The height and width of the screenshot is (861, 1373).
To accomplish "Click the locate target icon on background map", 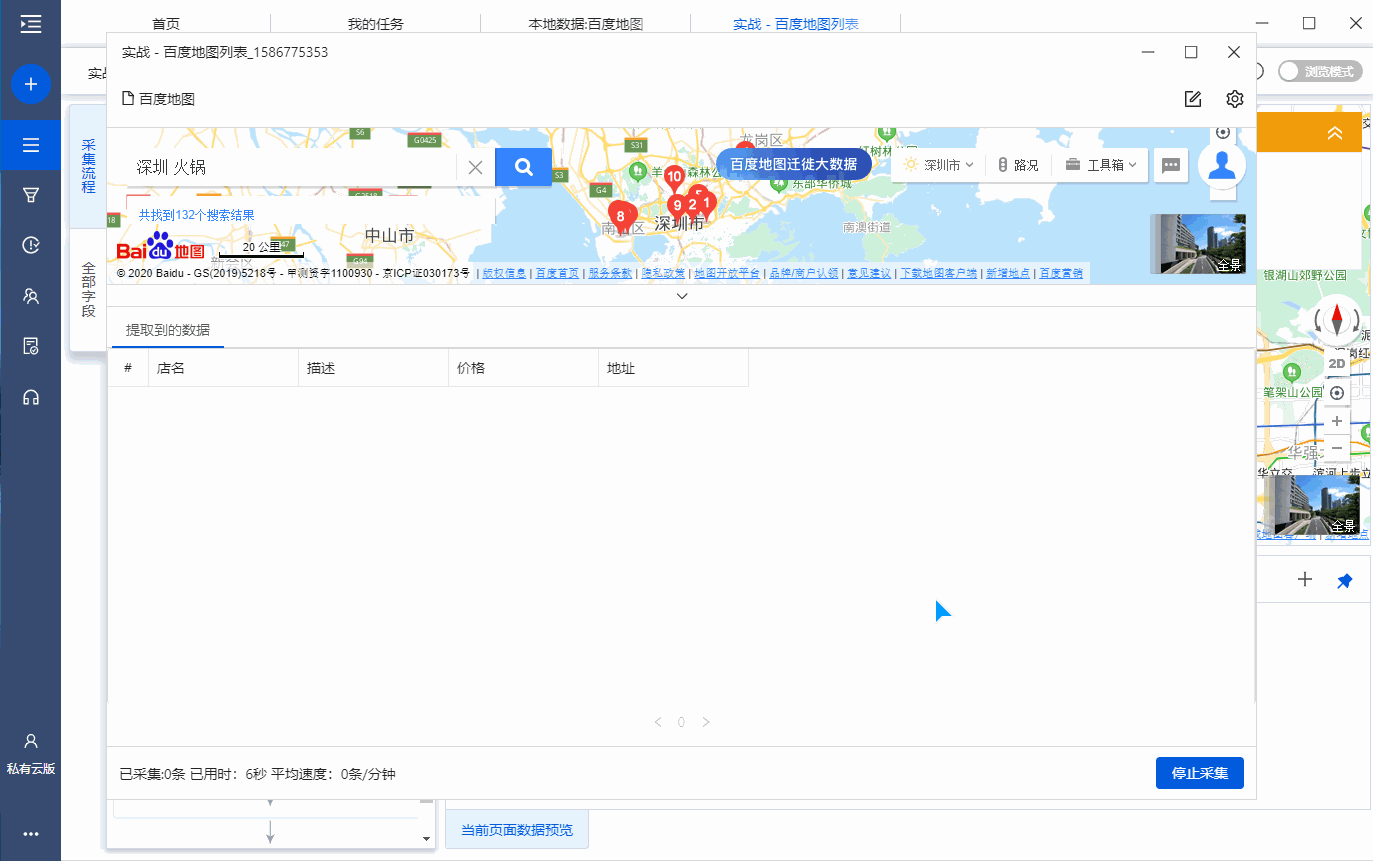I will coord(1337,393).
